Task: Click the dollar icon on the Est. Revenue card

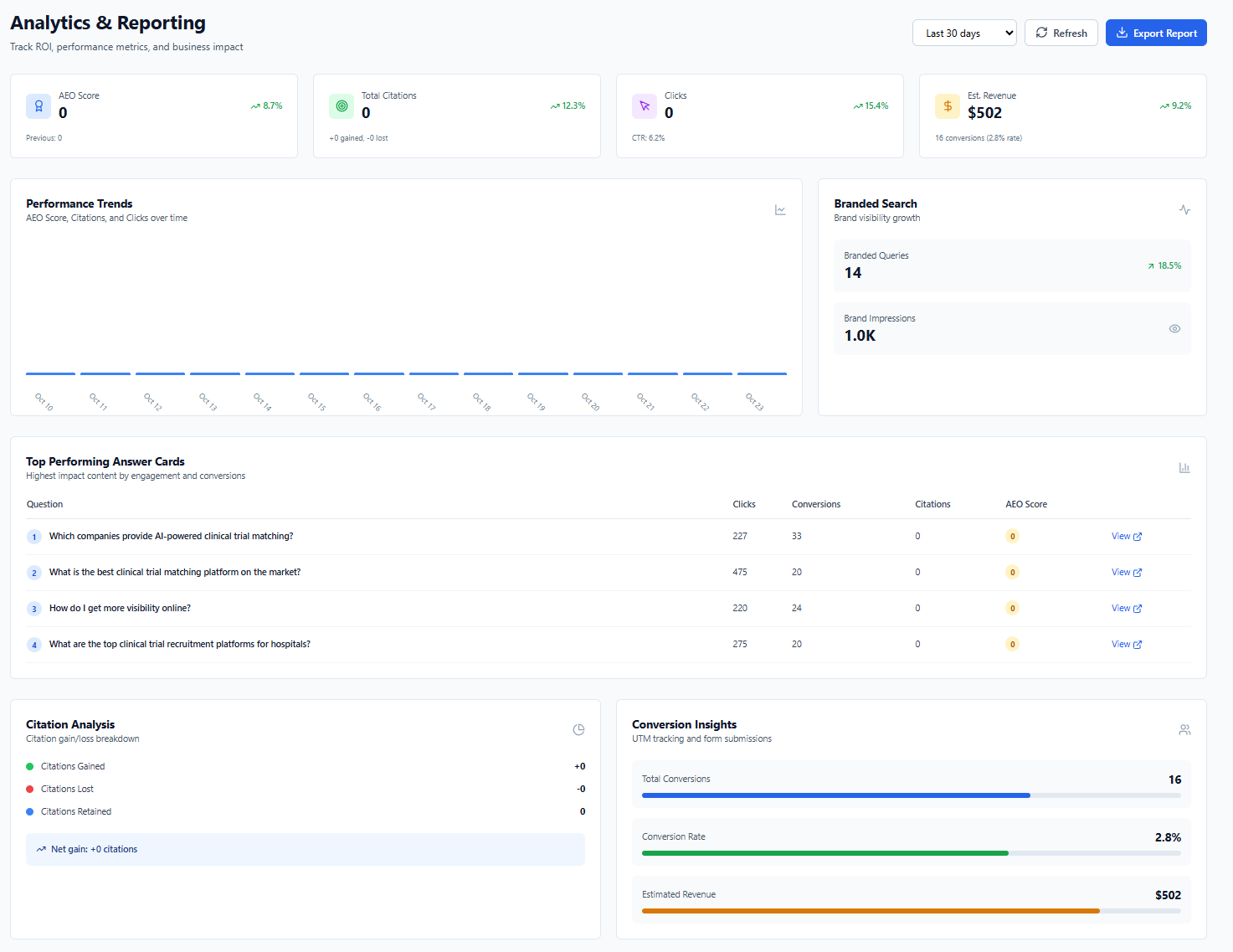Action: [947, 106]
